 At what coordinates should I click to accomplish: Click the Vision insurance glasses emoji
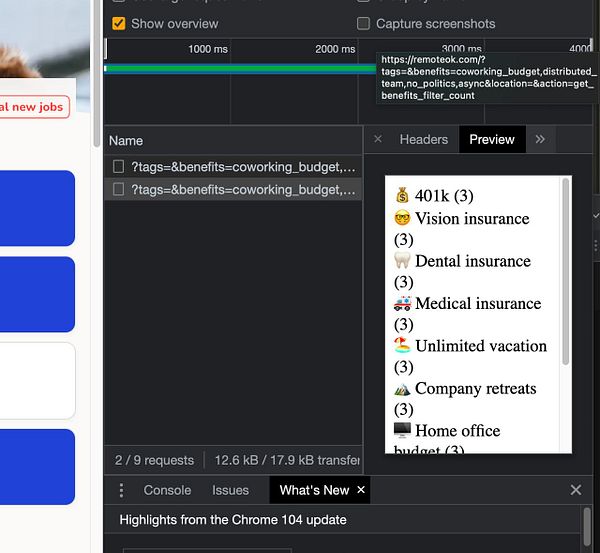tap(402, 218)
